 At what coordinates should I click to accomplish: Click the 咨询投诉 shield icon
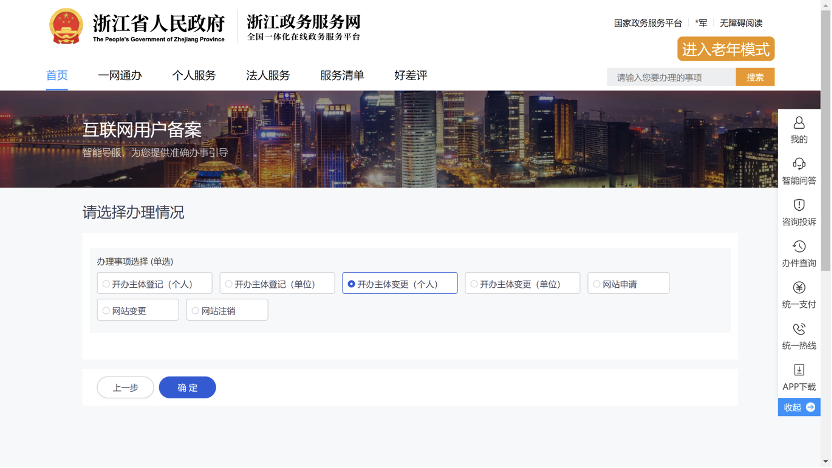pyautogui.click(x=798, y=205)
